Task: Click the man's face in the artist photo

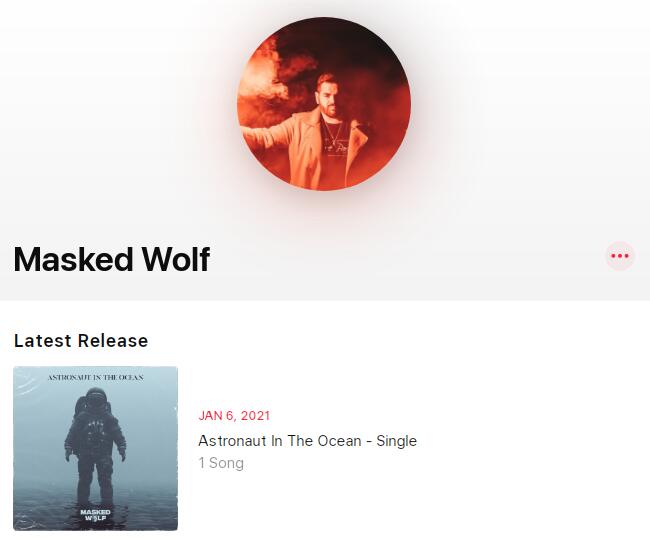Action: coord(327,93)
